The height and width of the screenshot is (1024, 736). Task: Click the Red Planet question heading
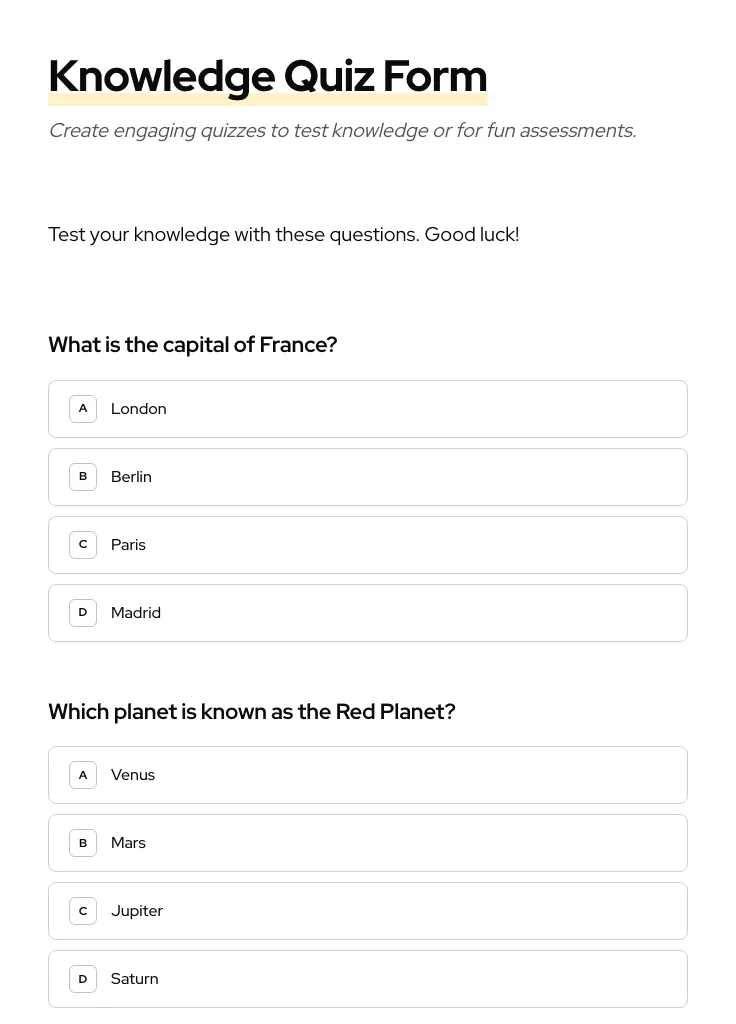[252, 711]
